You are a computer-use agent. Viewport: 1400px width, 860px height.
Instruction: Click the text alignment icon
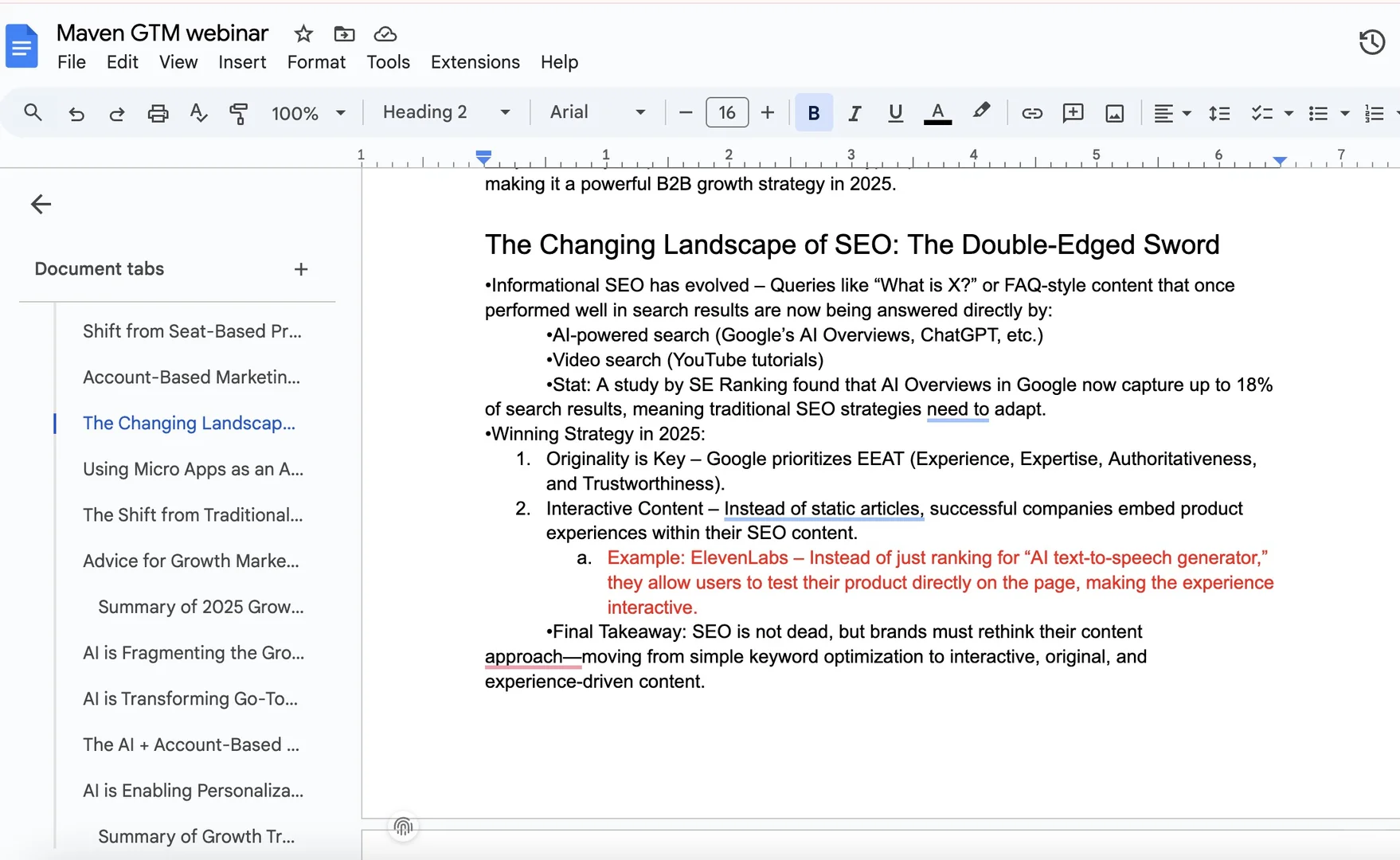coord(1163,113)
